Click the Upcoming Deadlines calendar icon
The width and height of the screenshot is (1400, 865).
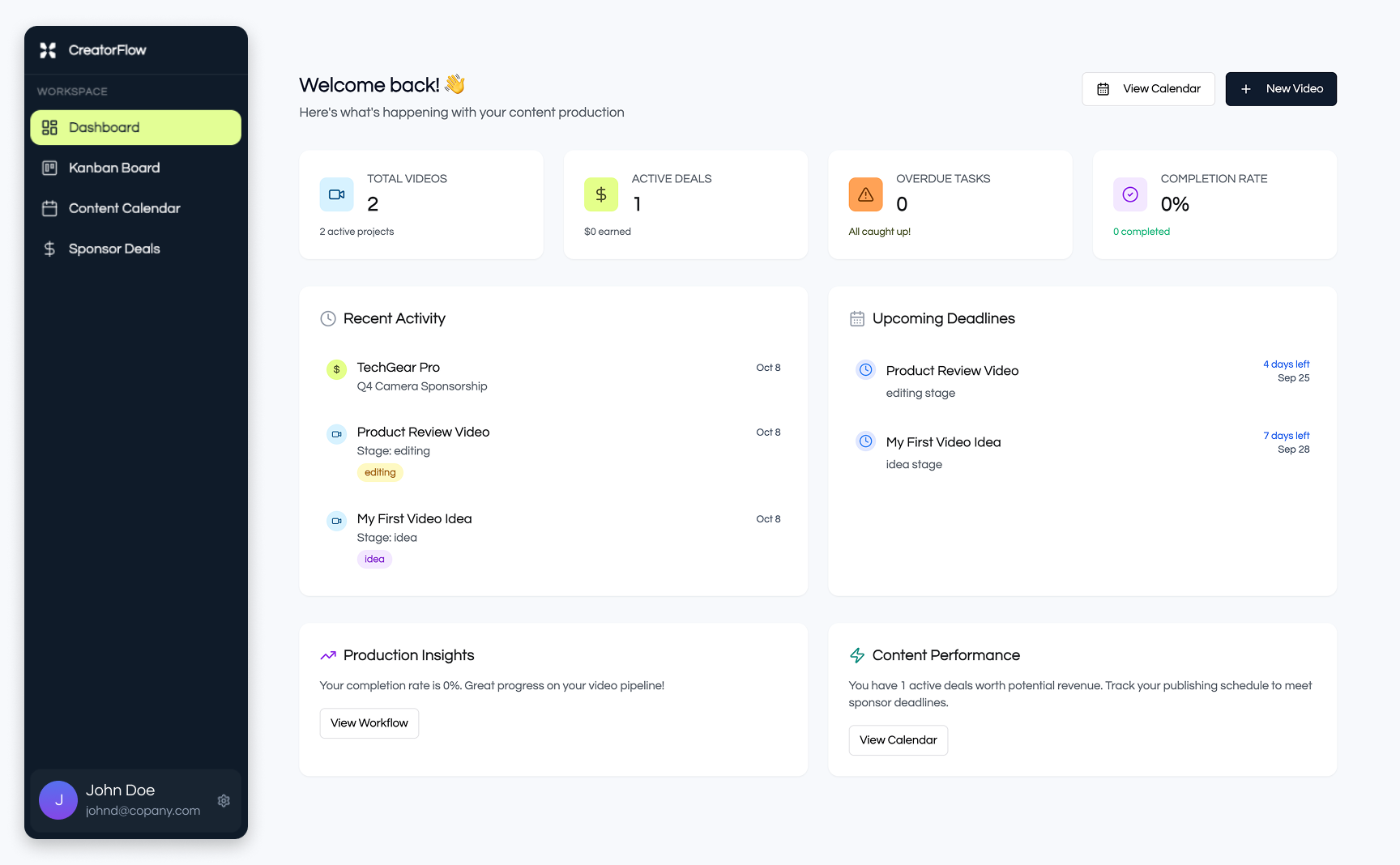tap(857, 319)
